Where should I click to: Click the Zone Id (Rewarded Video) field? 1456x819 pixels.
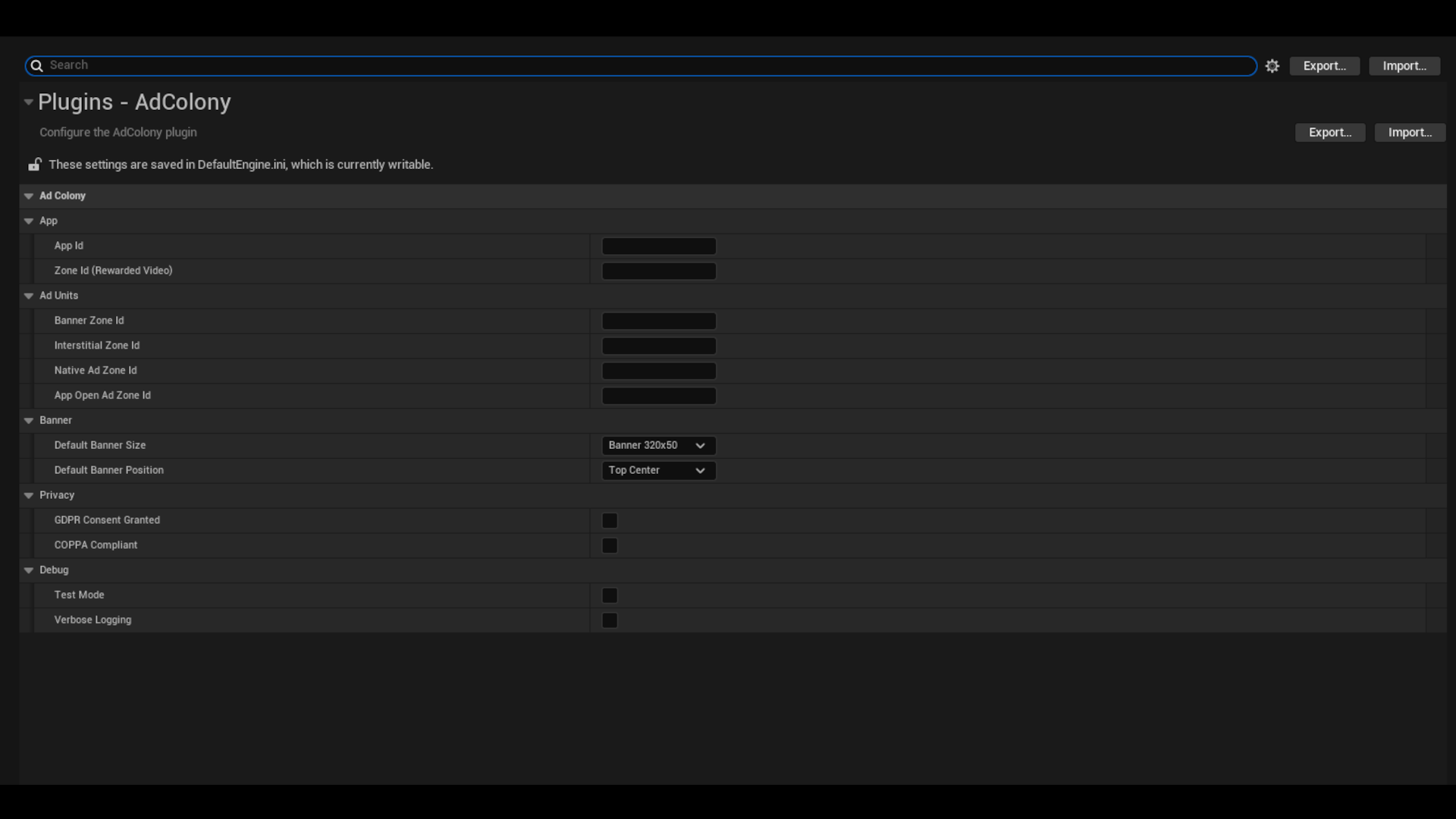(x=659, y=271)
